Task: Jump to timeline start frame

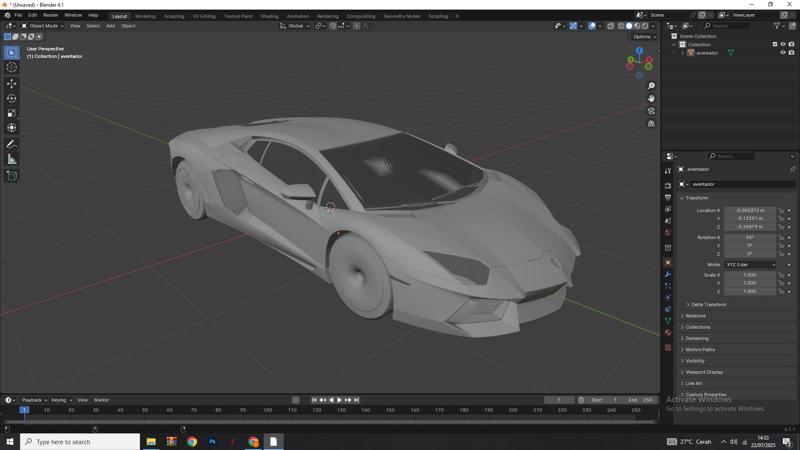Action: [x=314, y=400]
